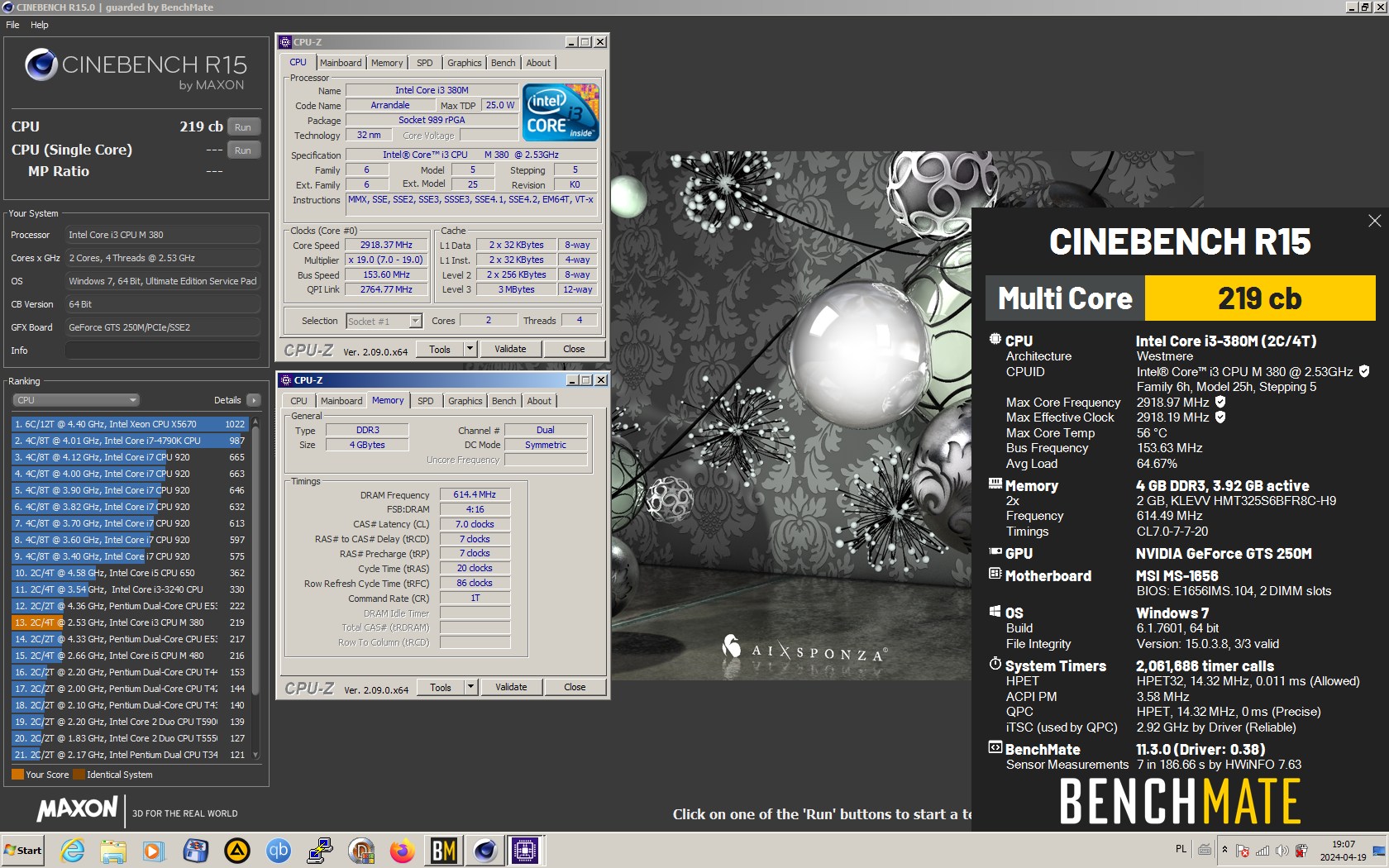The image size is (1389, 868).
Task: Switch to the CPU-Z taskbar button
Action: pos(525,850)
